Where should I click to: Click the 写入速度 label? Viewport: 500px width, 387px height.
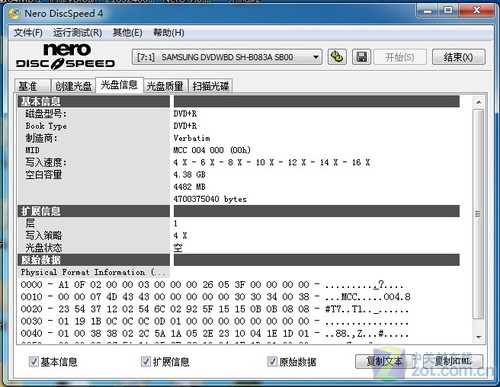46,162
